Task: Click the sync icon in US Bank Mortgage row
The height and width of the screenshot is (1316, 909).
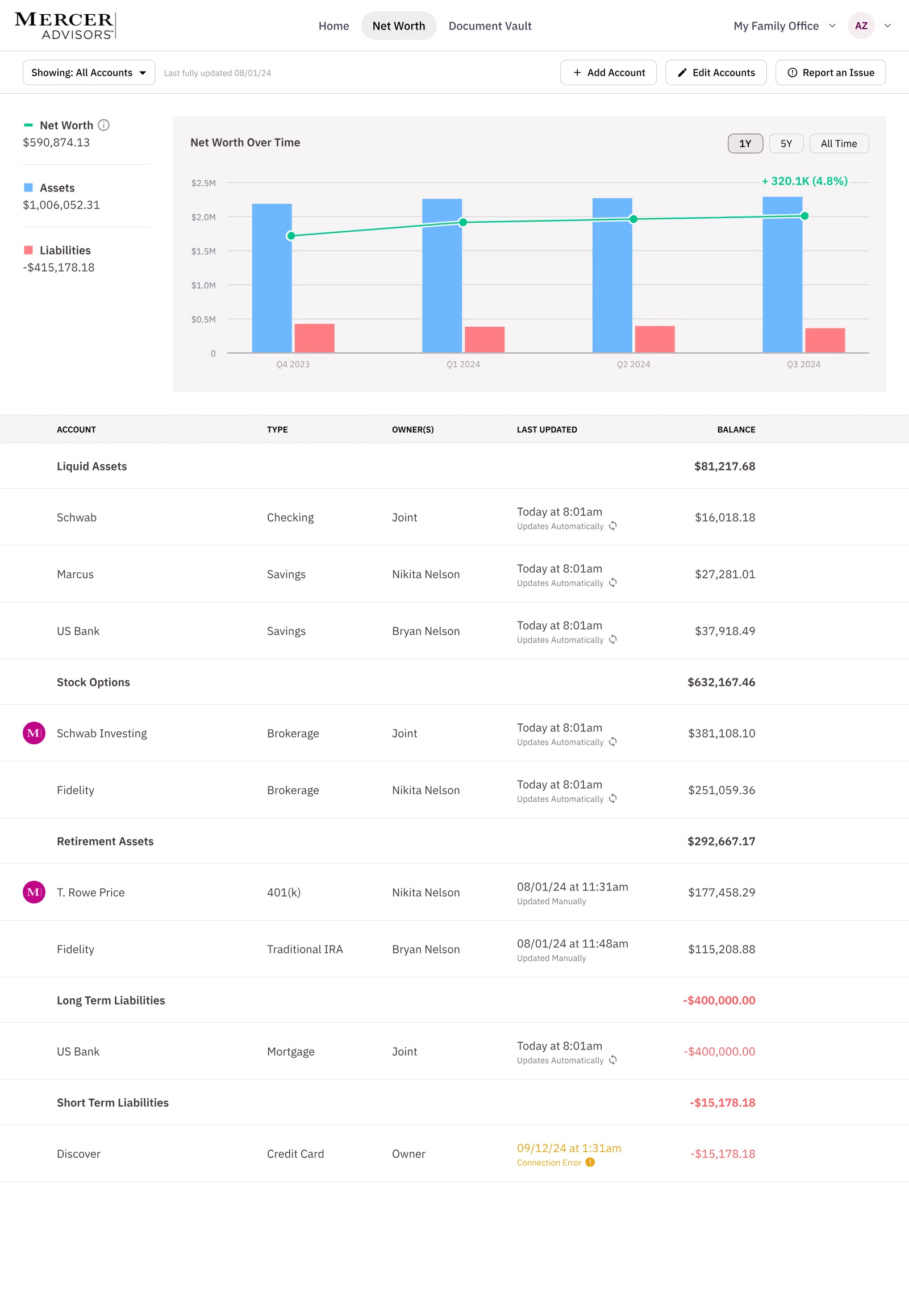Action: coord(613,1060)
